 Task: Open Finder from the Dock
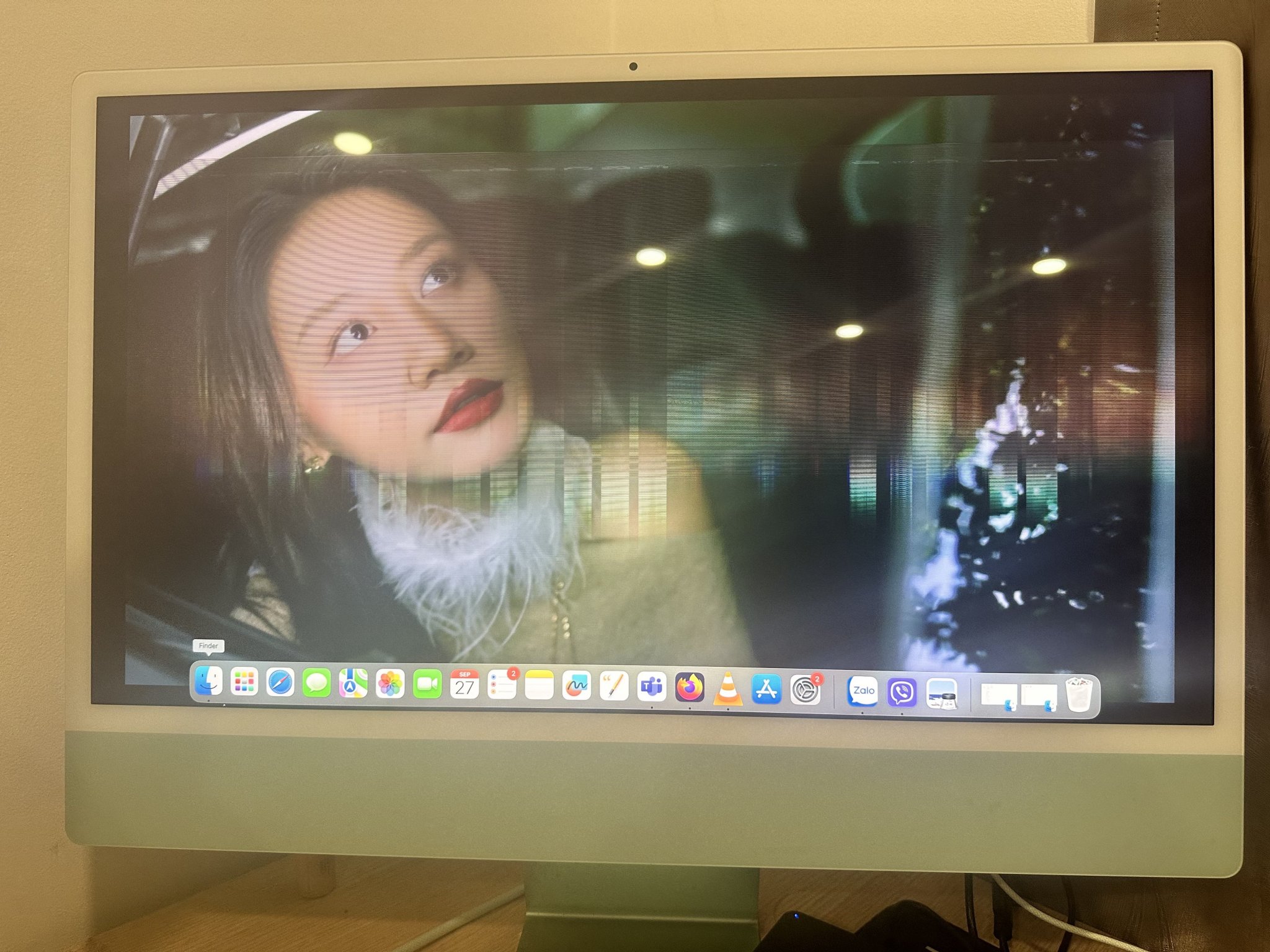(208, 681)
